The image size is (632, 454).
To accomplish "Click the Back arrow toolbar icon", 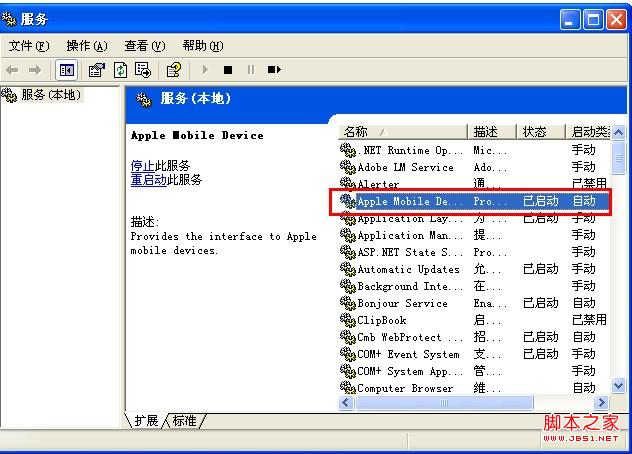I will click(12, 70).
